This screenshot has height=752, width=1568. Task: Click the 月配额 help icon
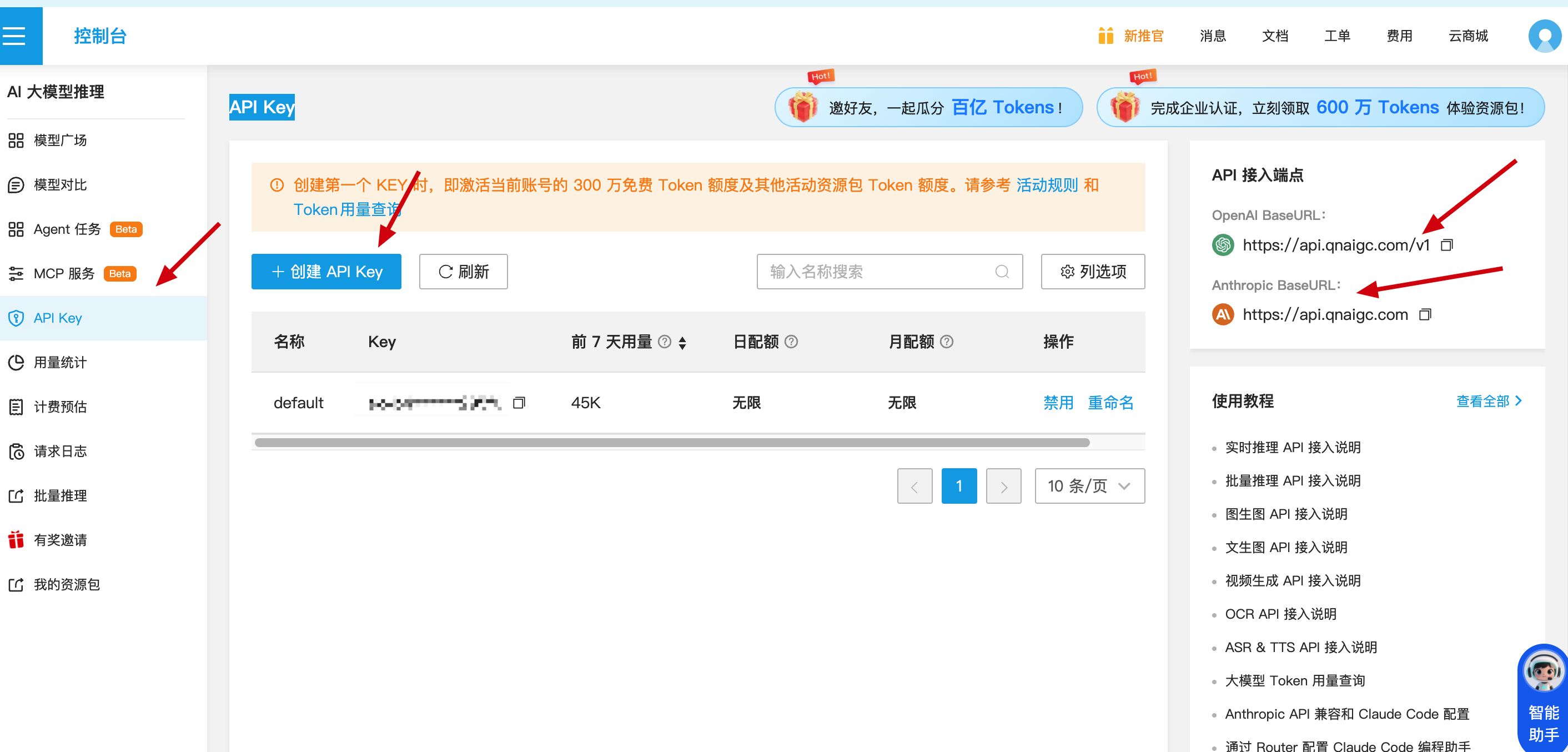947,342
